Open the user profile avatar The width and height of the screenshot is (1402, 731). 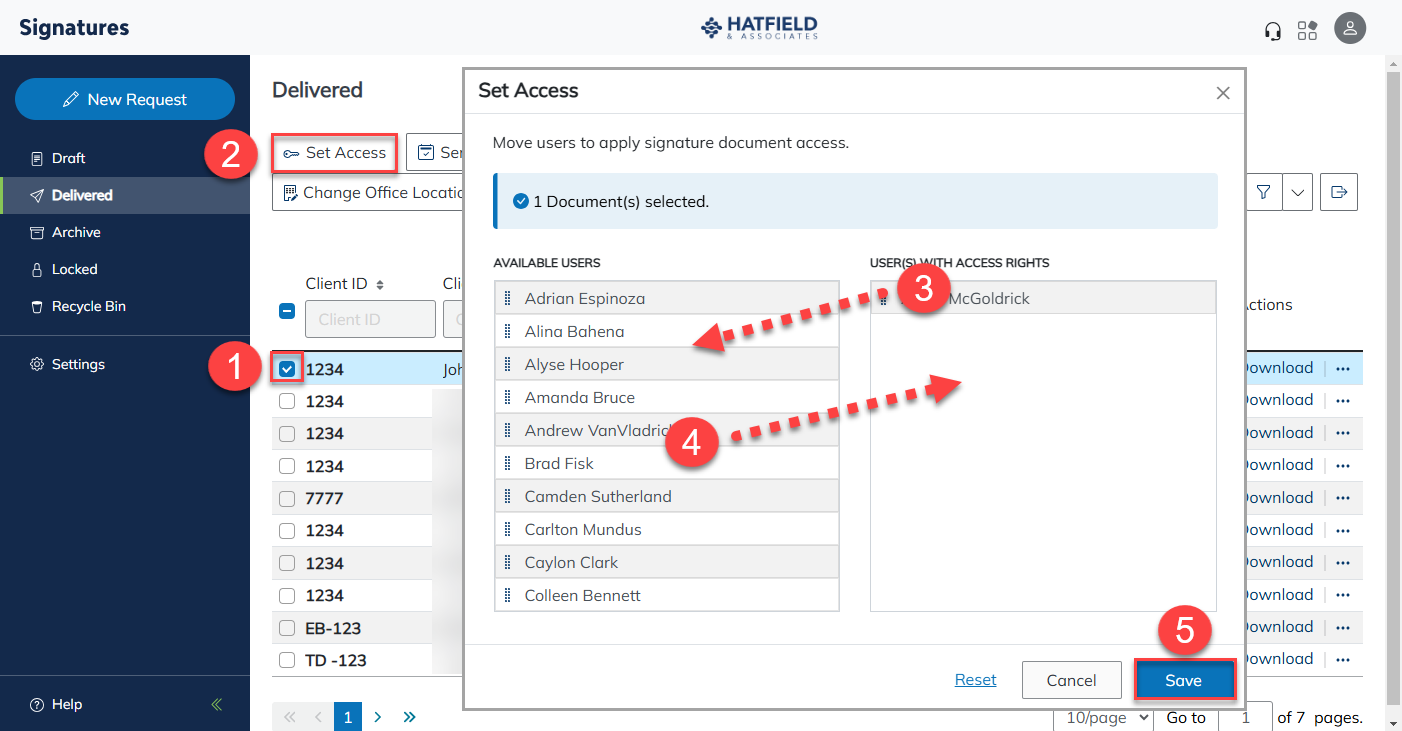[1350, 29]
